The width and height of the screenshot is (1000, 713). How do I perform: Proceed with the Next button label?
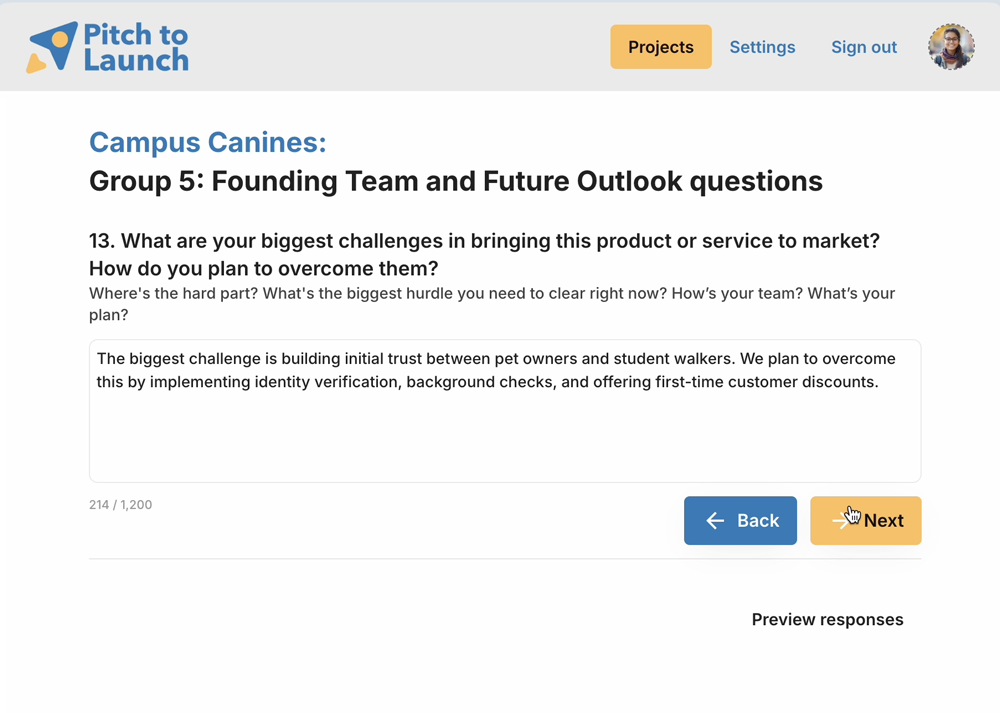pos(884,521)
